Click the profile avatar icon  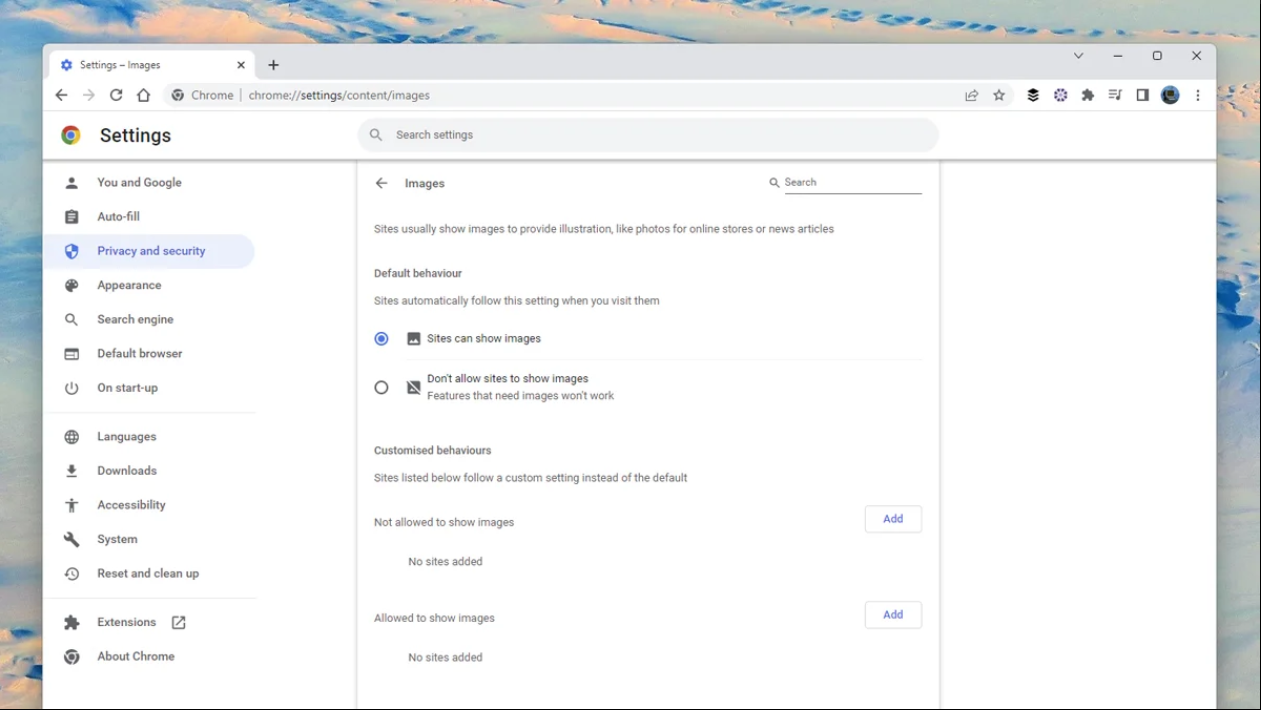1170,95
